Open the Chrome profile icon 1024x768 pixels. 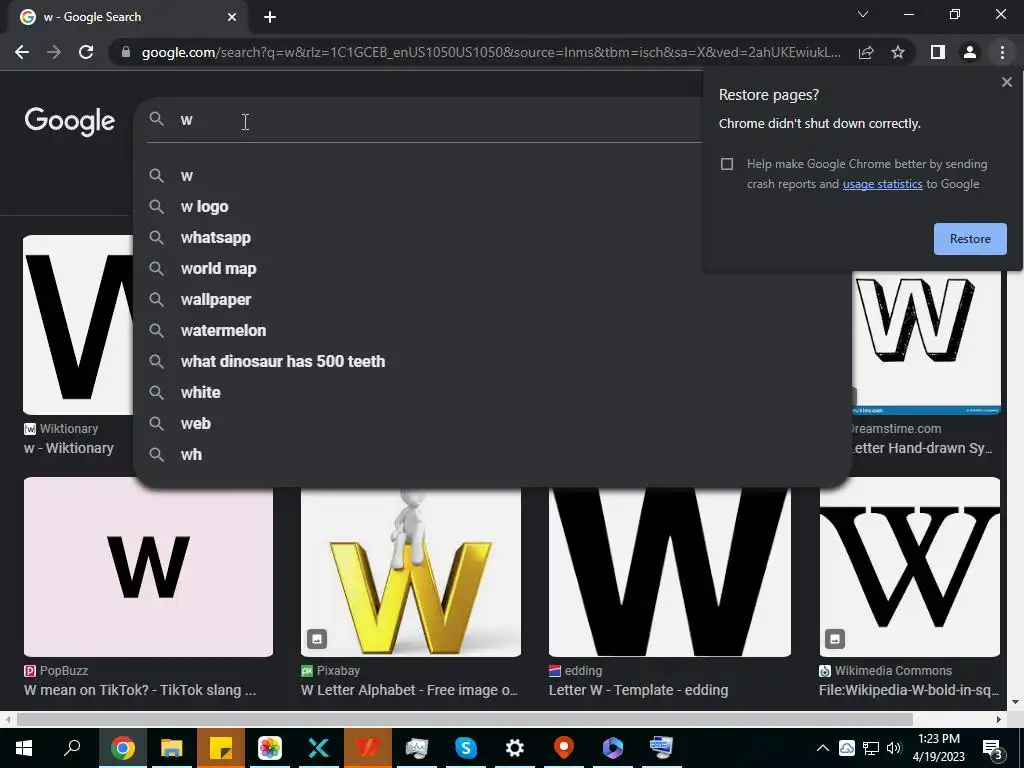tap(970, 52)
